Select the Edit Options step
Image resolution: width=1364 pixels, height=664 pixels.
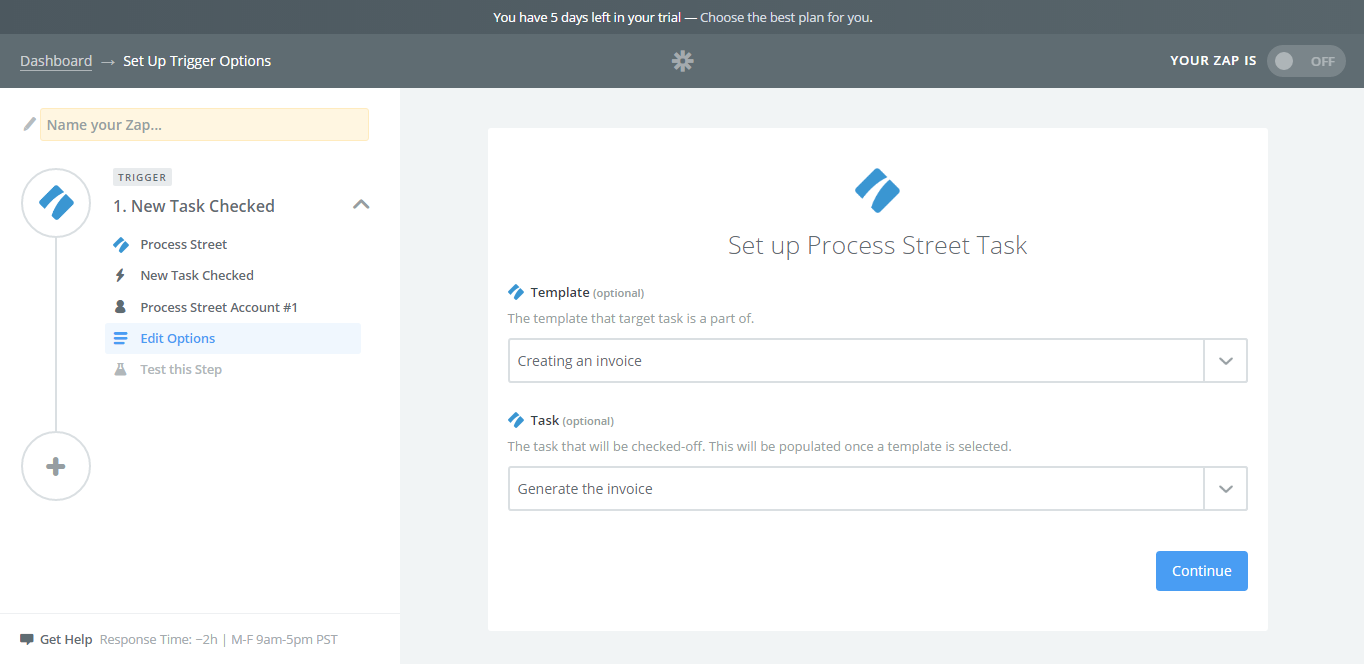point(233,338)
